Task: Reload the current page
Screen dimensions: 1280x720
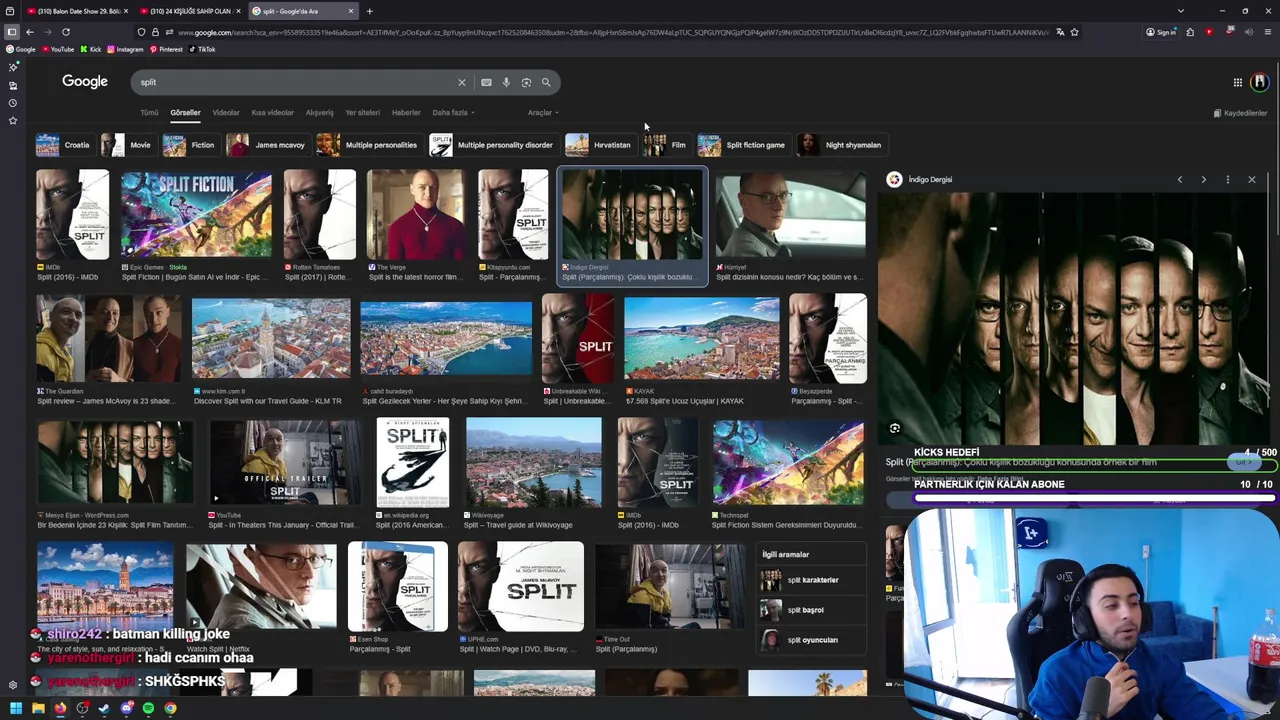Action: (66, 32)
